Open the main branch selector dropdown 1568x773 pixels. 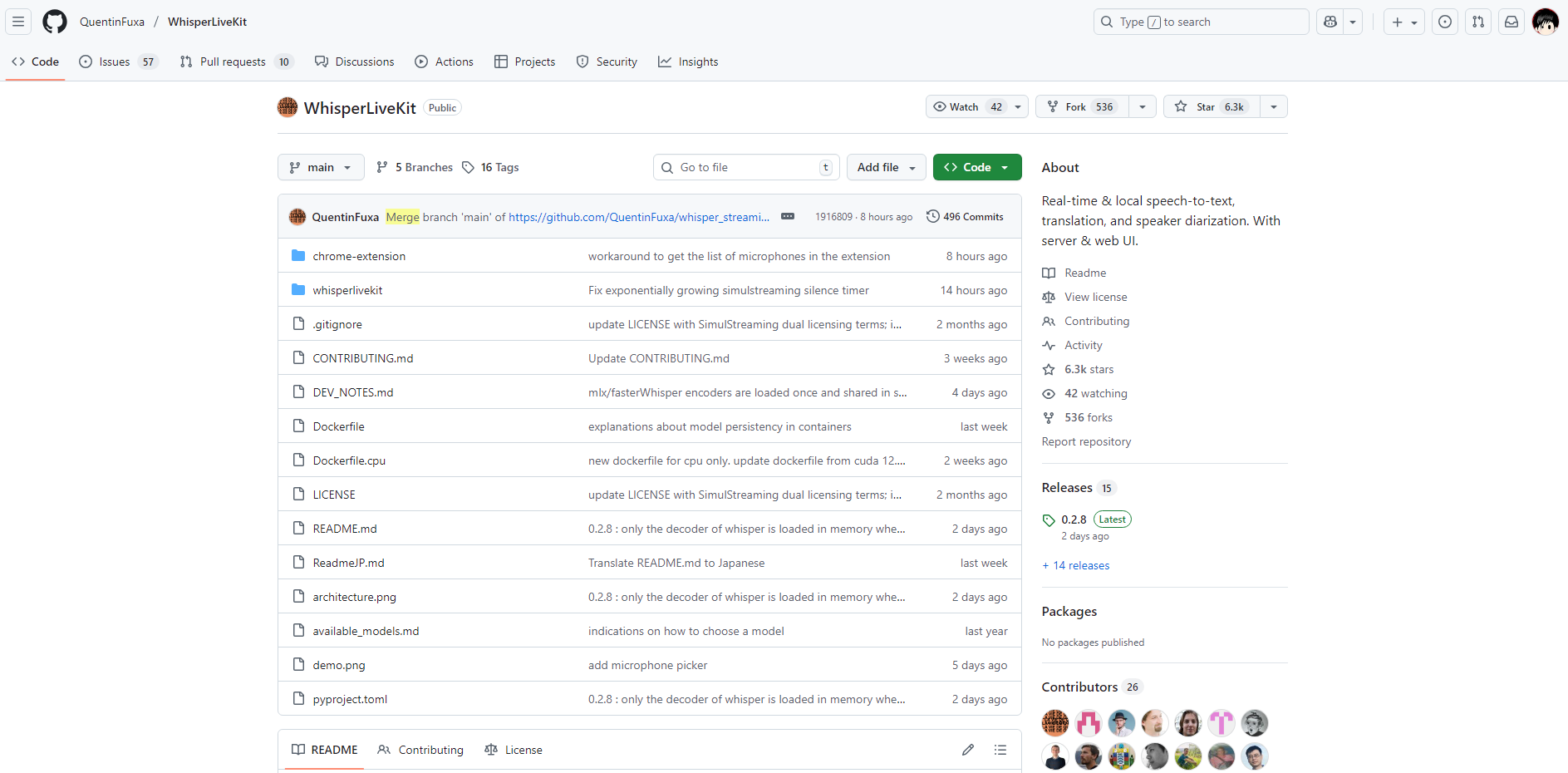tap(321, 167)
